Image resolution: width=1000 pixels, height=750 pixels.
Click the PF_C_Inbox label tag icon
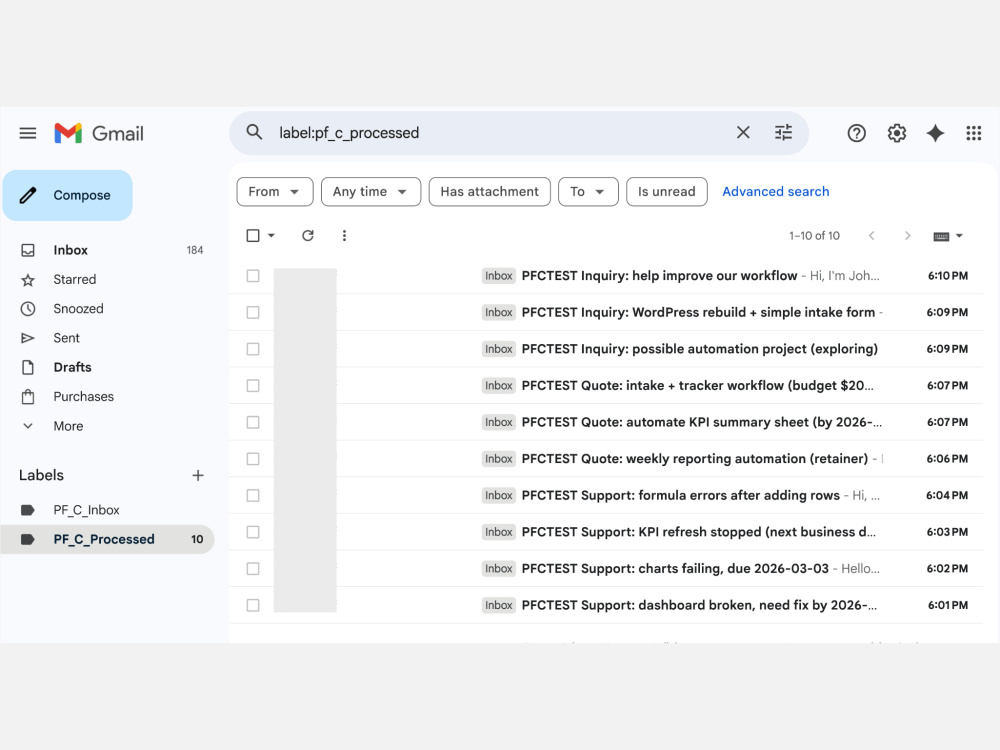(28, 510)
